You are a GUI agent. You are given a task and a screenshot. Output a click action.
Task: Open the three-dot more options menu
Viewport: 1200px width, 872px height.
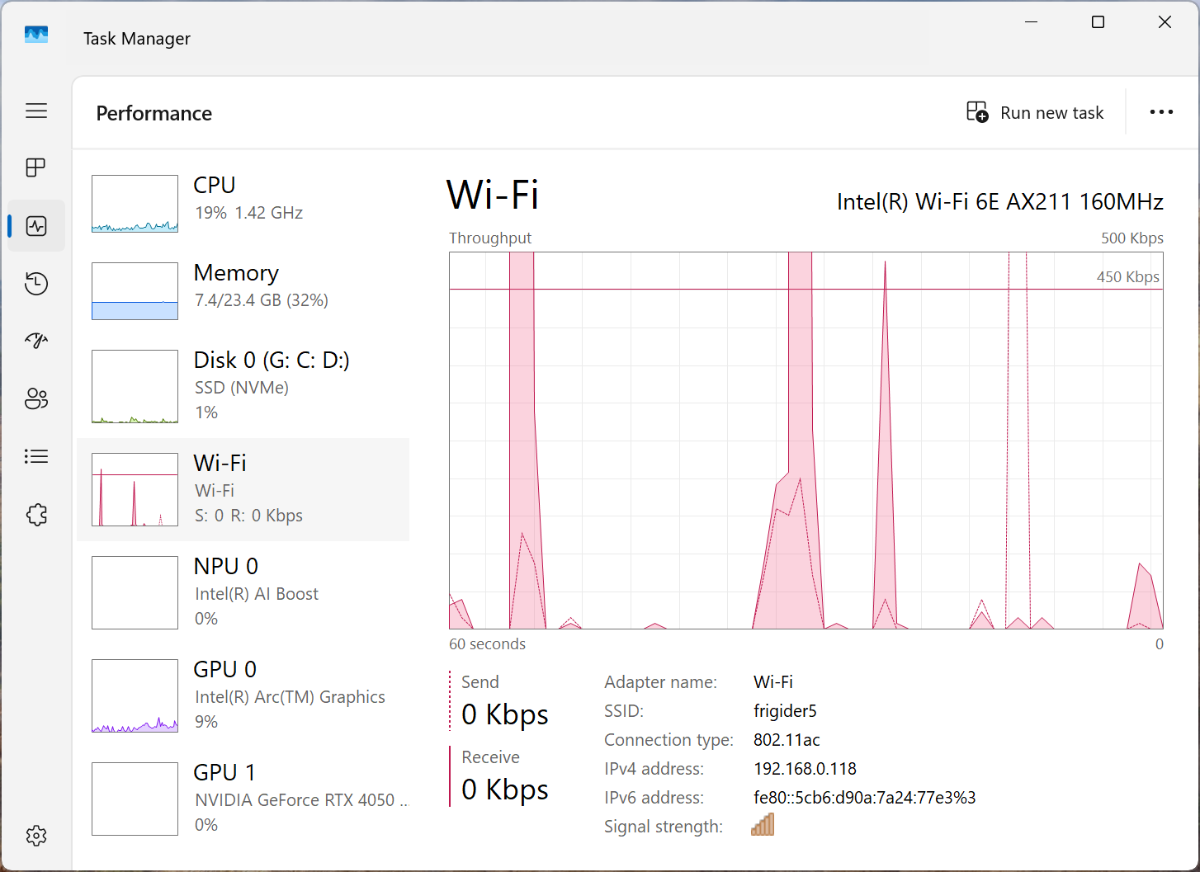(1161, 113)
